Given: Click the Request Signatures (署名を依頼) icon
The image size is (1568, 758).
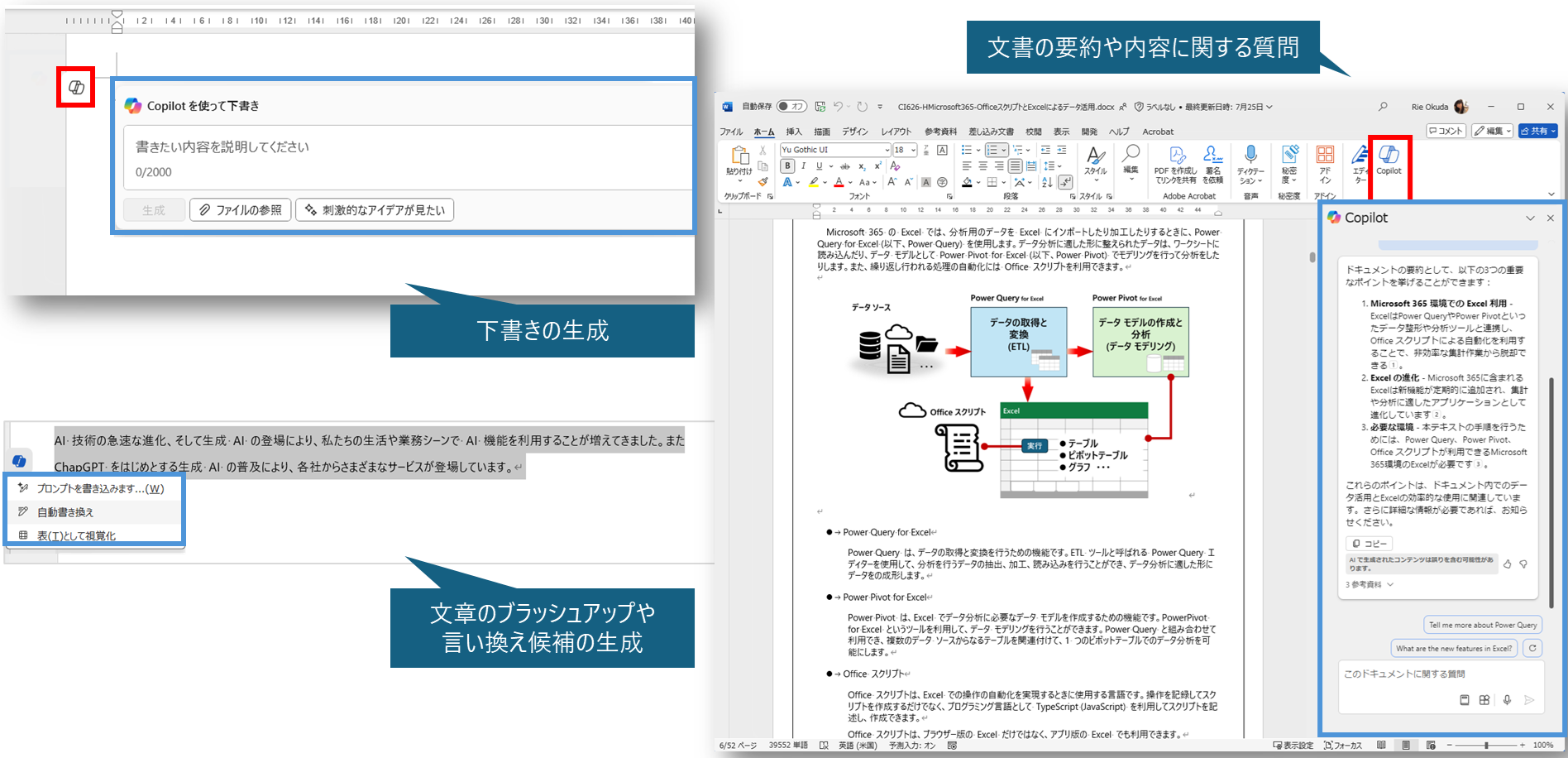Looking at the screenshot, I should click(x=1213, y=164).
